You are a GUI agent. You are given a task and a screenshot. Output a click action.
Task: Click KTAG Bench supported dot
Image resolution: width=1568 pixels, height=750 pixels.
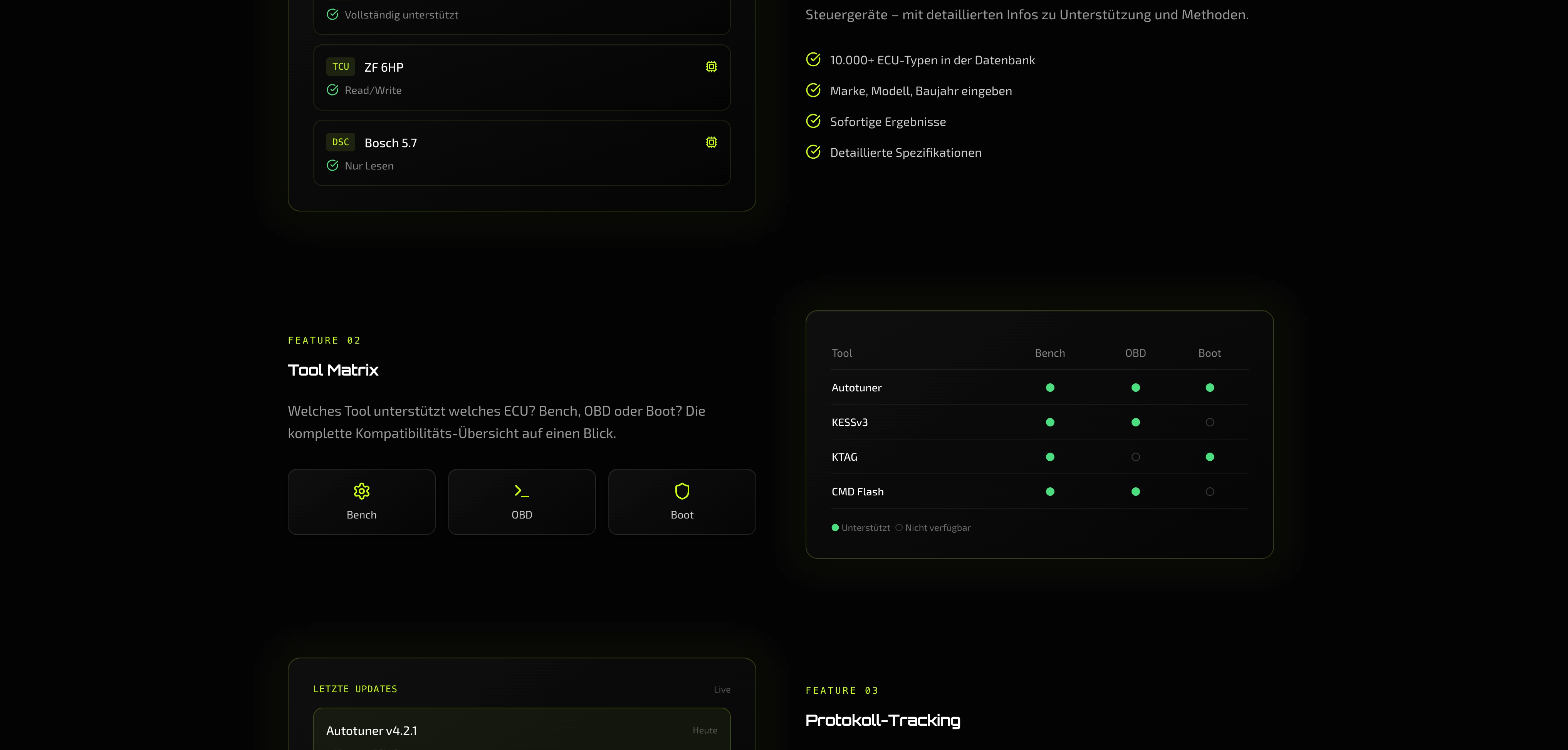coord(1050,457)
